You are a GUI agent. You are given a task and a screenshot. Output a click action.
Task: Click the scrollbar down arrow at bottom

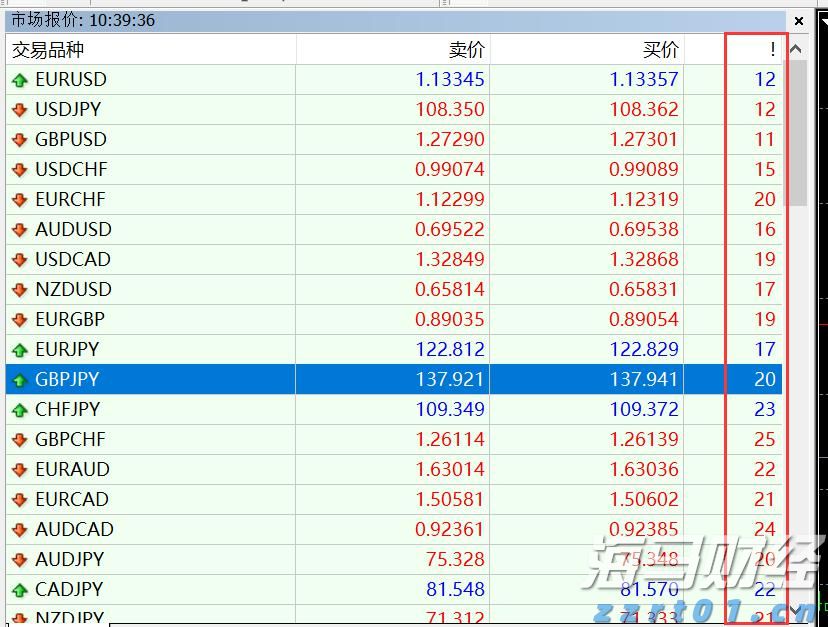(797, 609)
